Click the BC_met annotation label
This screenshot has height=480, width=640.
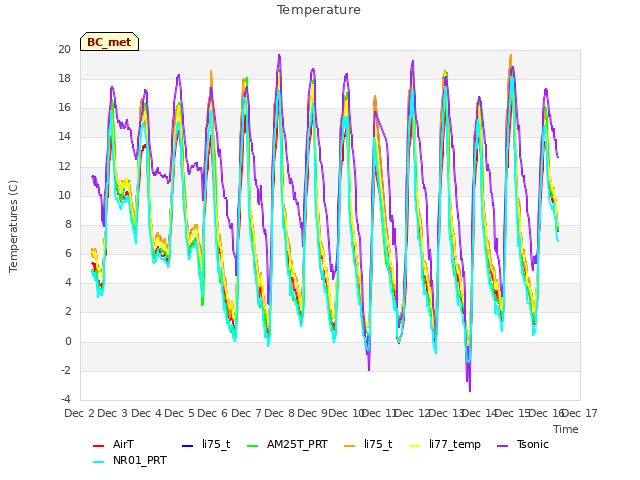(109, 42)
